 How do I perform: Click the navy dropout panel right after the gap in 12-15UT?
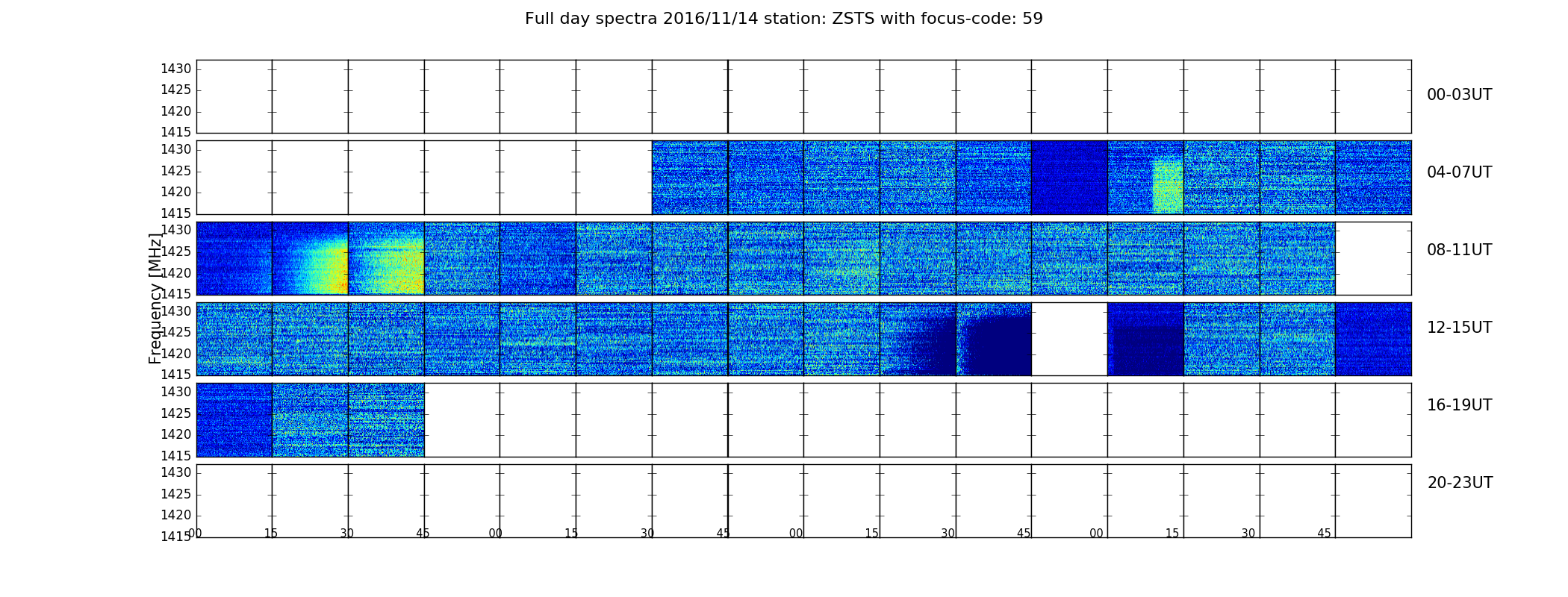1145,339
